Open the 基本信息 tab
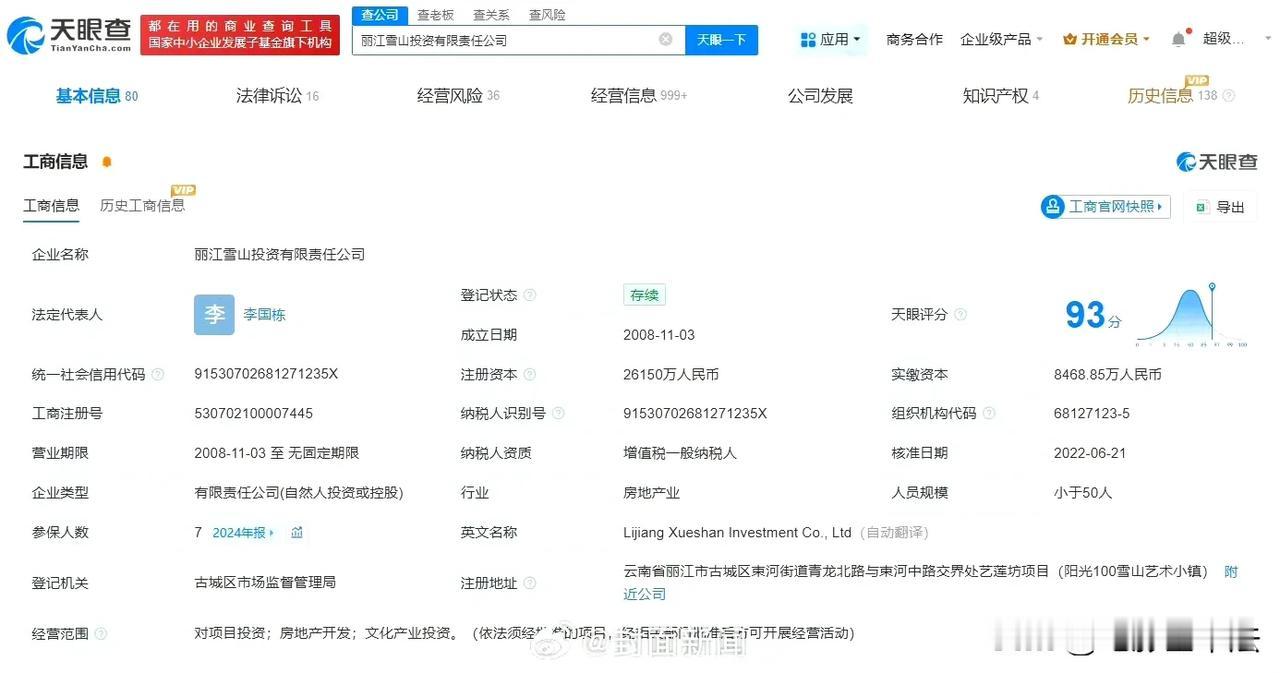Viewport: 1280px width, 673px height. (97, 96)
